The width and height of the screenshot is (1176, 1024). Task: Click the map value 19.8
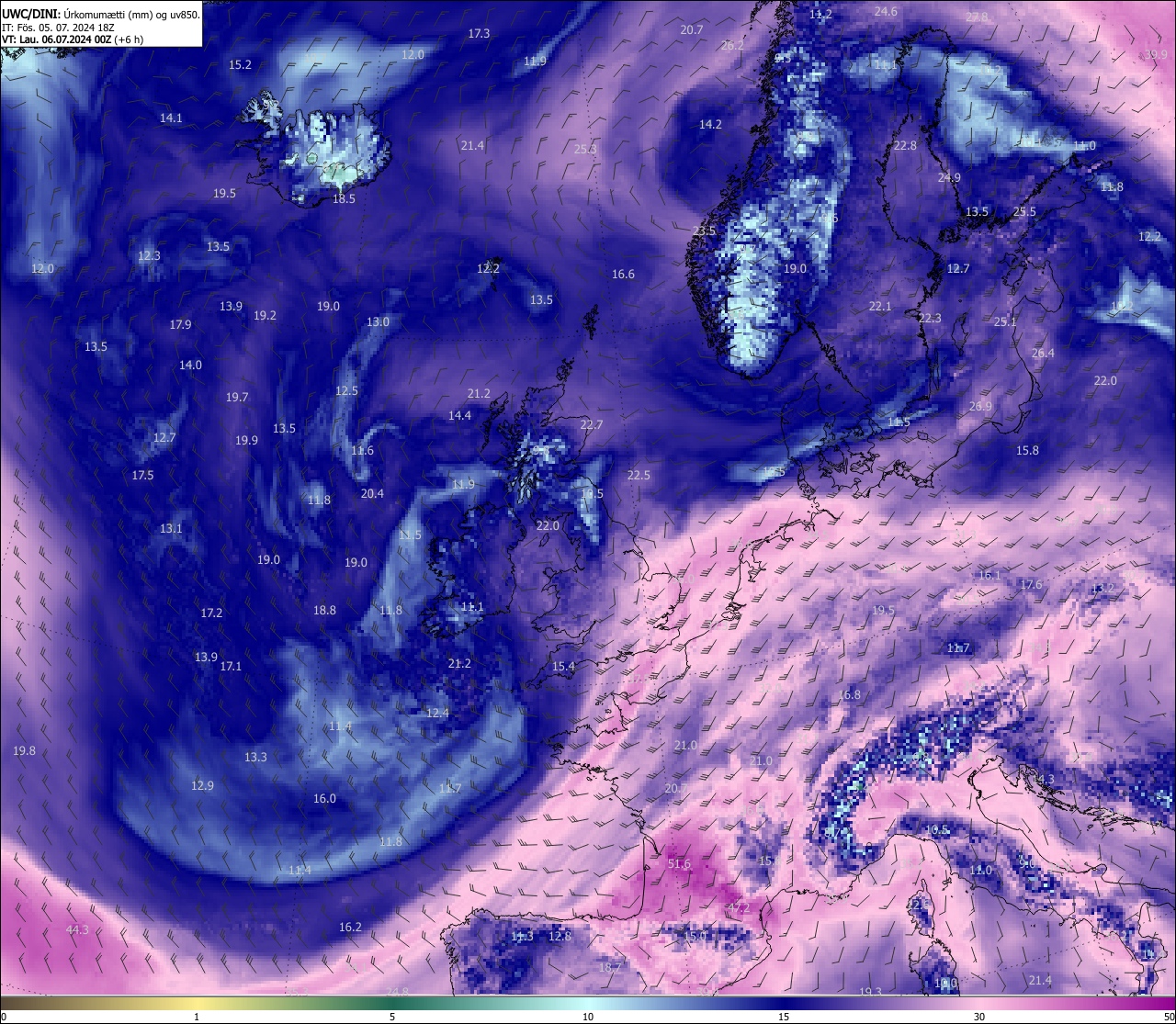coord(24,751)
